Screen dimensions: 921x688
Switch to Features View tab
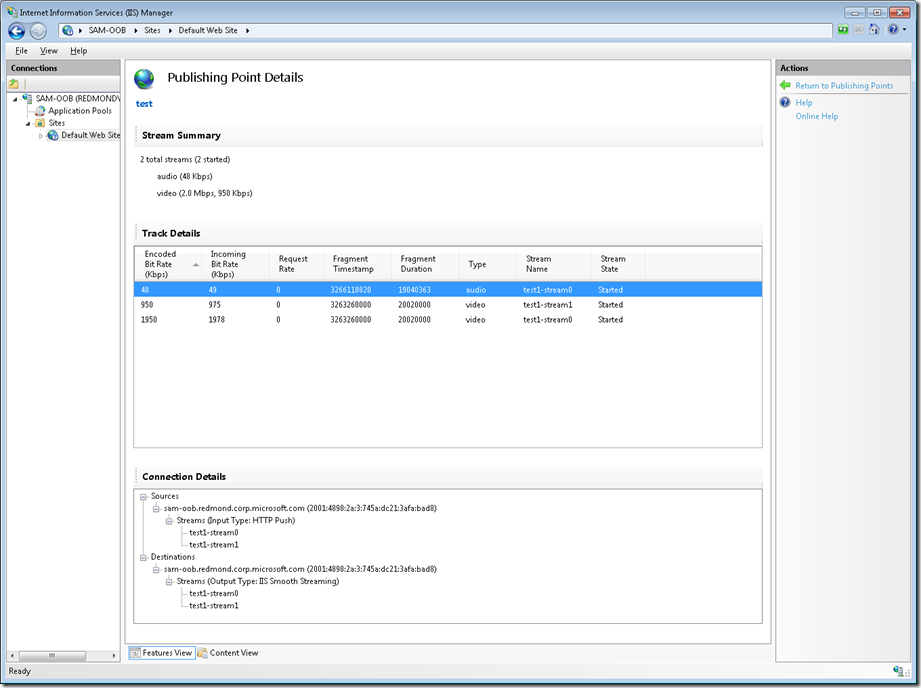(x=162, y=653)
